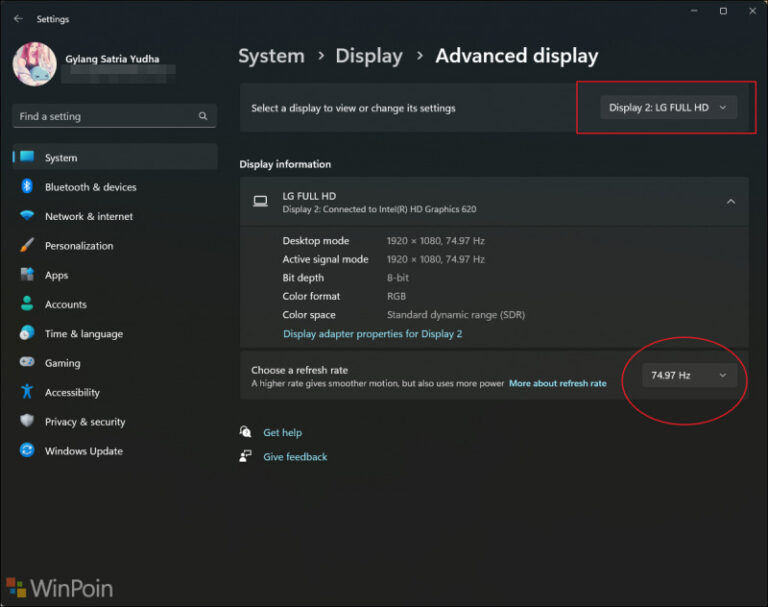768x607 pixels.
Task: Open the 74.97 Hz refresh rate dropdown
Action: [x=689, y=375]
